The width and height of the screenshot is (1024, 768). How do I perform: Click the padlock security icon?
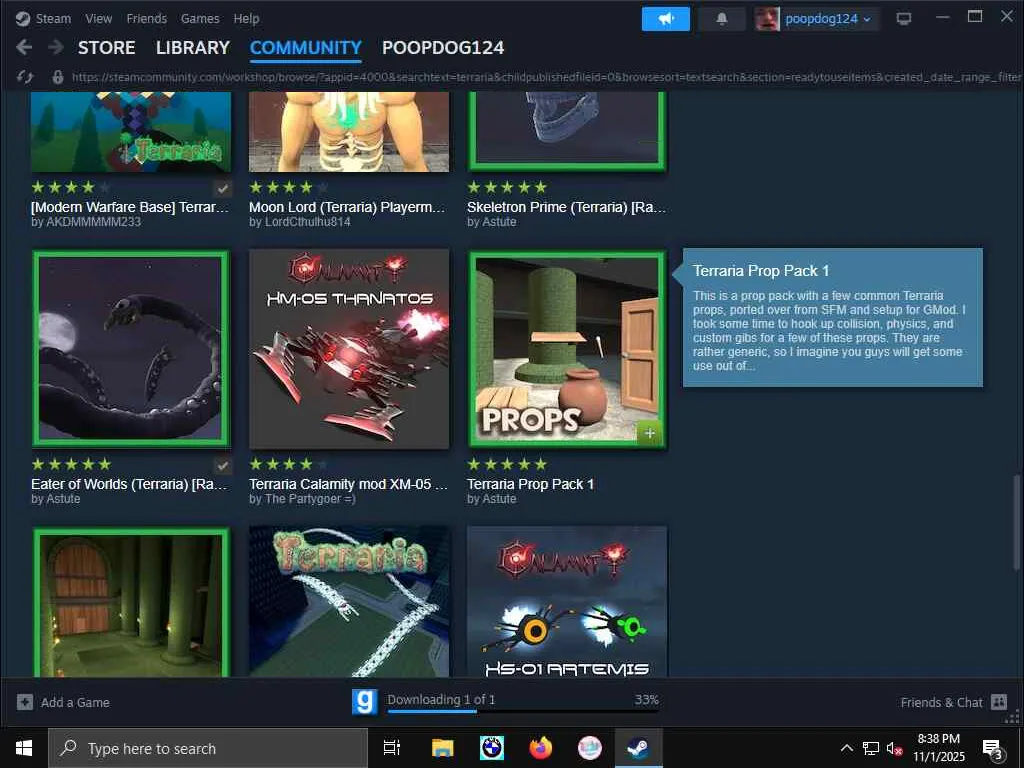click(x=57, y=77)
